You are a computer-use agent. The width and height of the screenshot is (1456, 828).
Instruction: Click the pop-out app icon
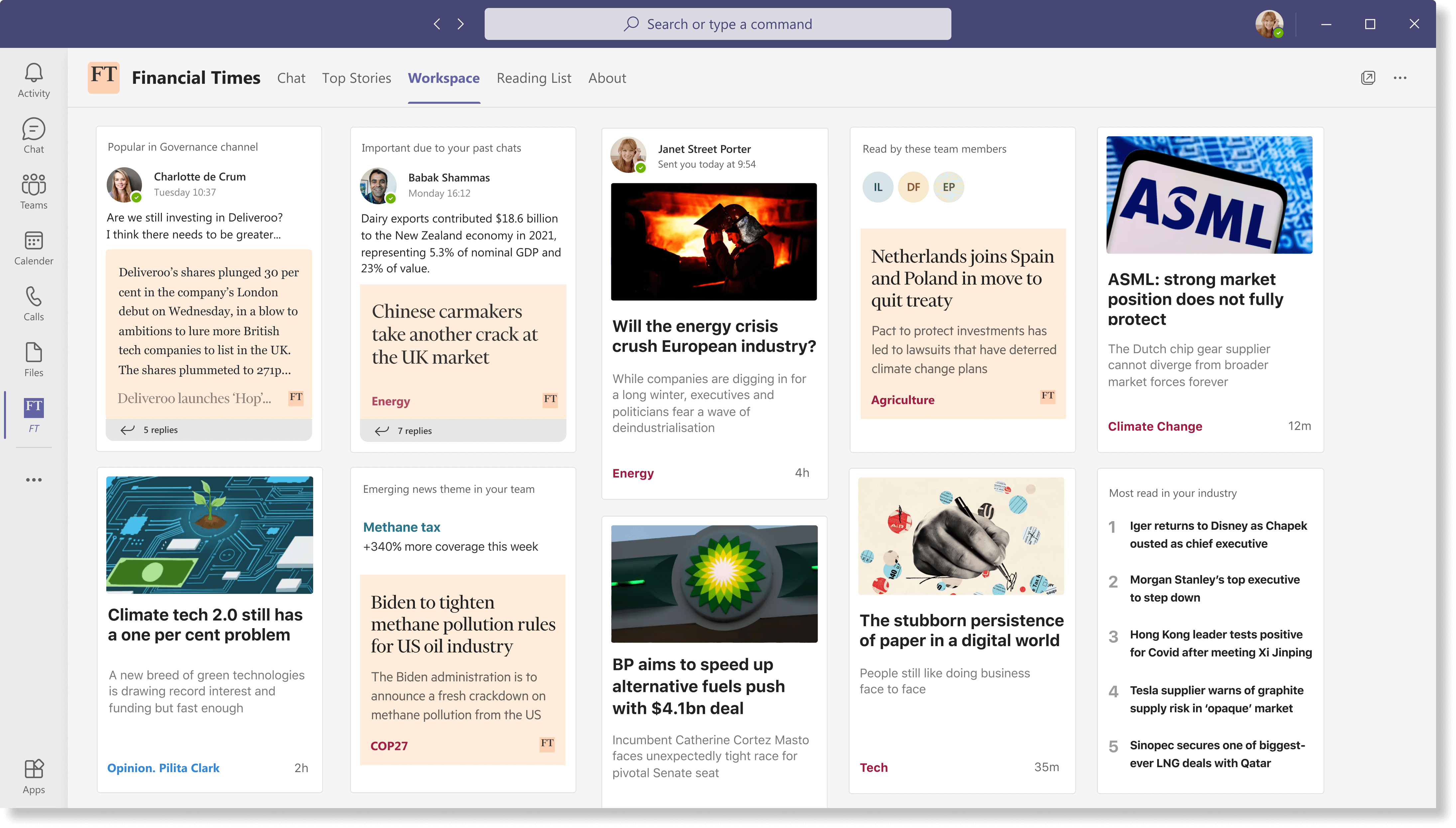(x=1367, y=78)
